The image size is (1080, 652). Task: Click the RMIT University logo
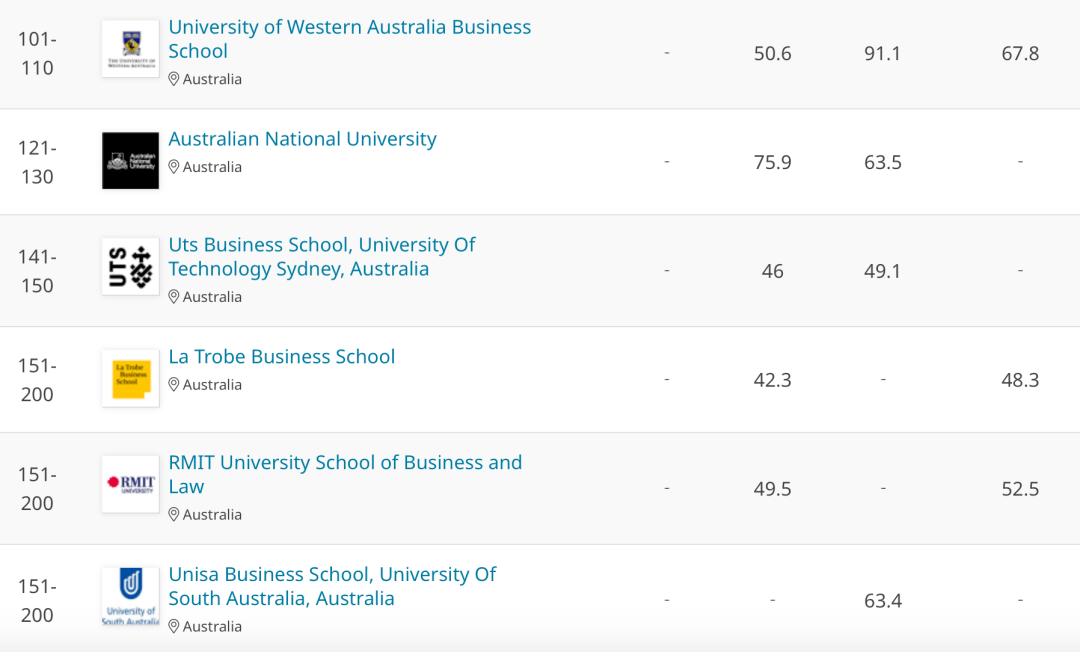click(130, 484)
